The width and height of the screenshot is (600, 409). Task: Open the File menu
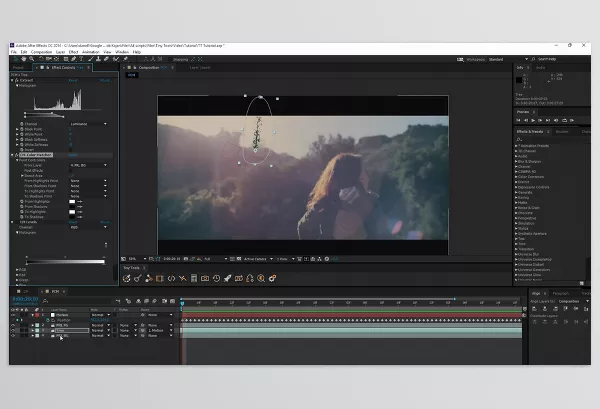pos(13,52)
